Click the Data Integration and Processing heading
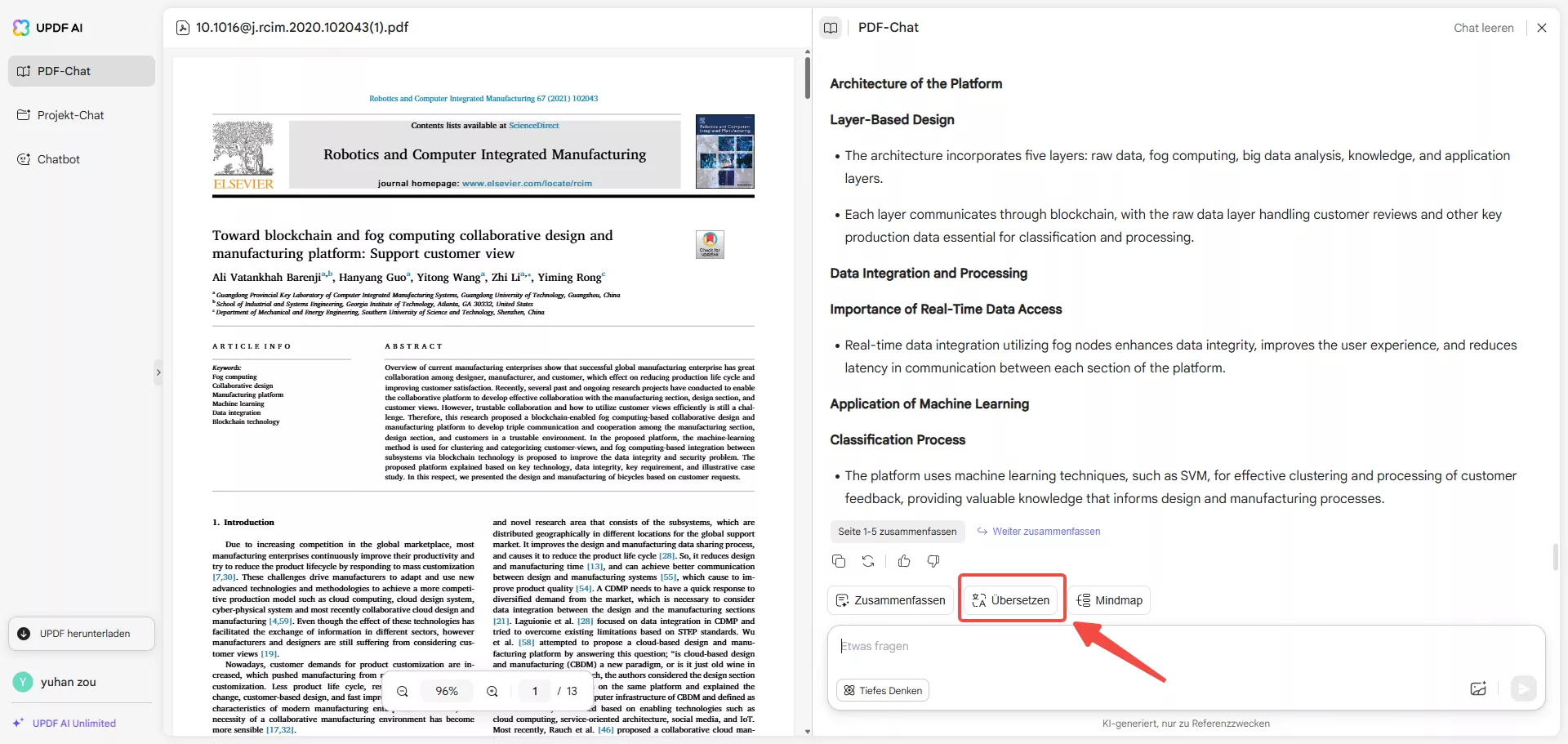 (929, 273)
